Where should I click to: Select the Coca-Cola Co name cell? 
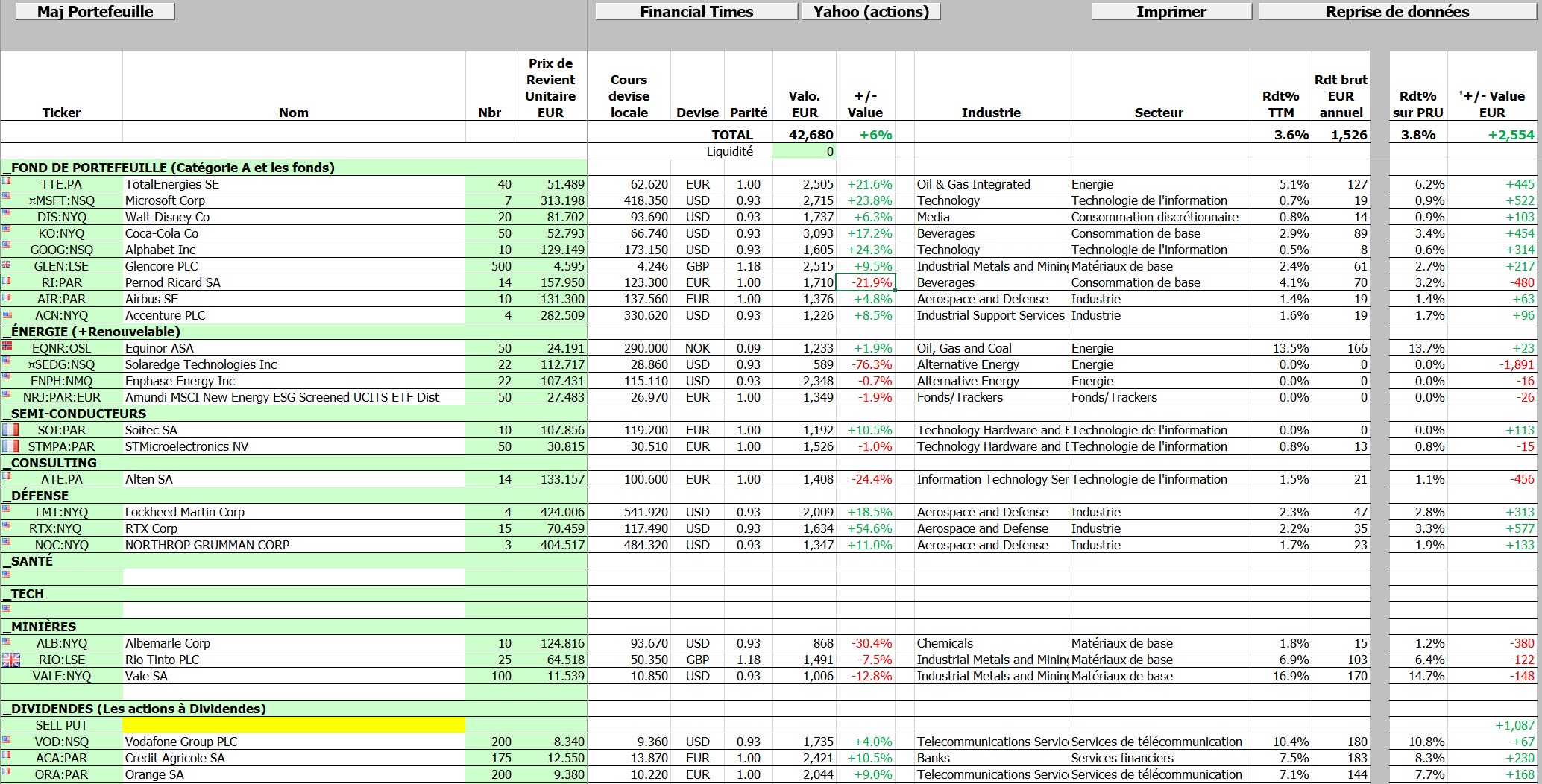[294, 233]
